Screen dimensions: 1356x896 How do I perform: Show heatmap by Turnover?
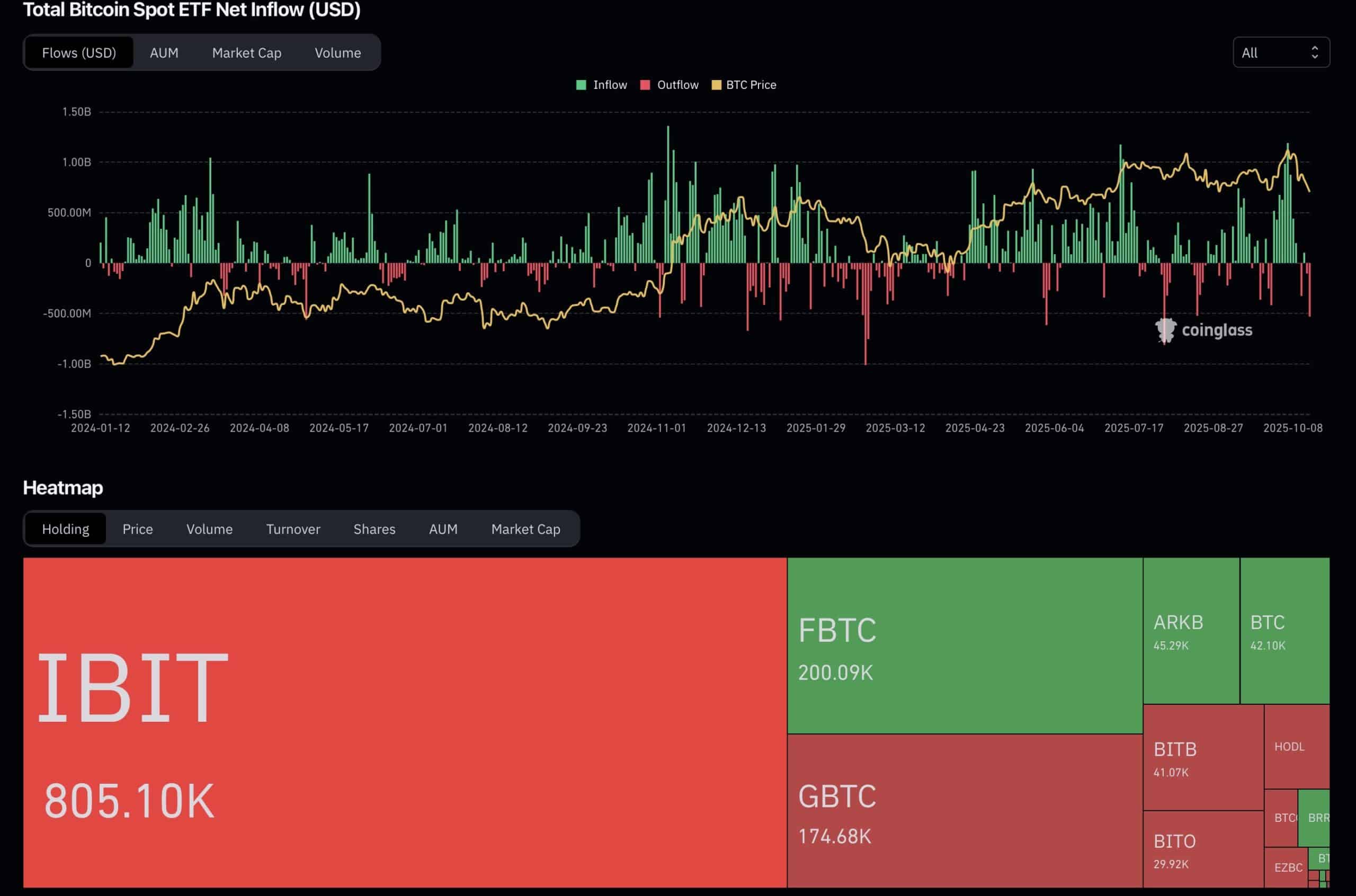point(292,529)
